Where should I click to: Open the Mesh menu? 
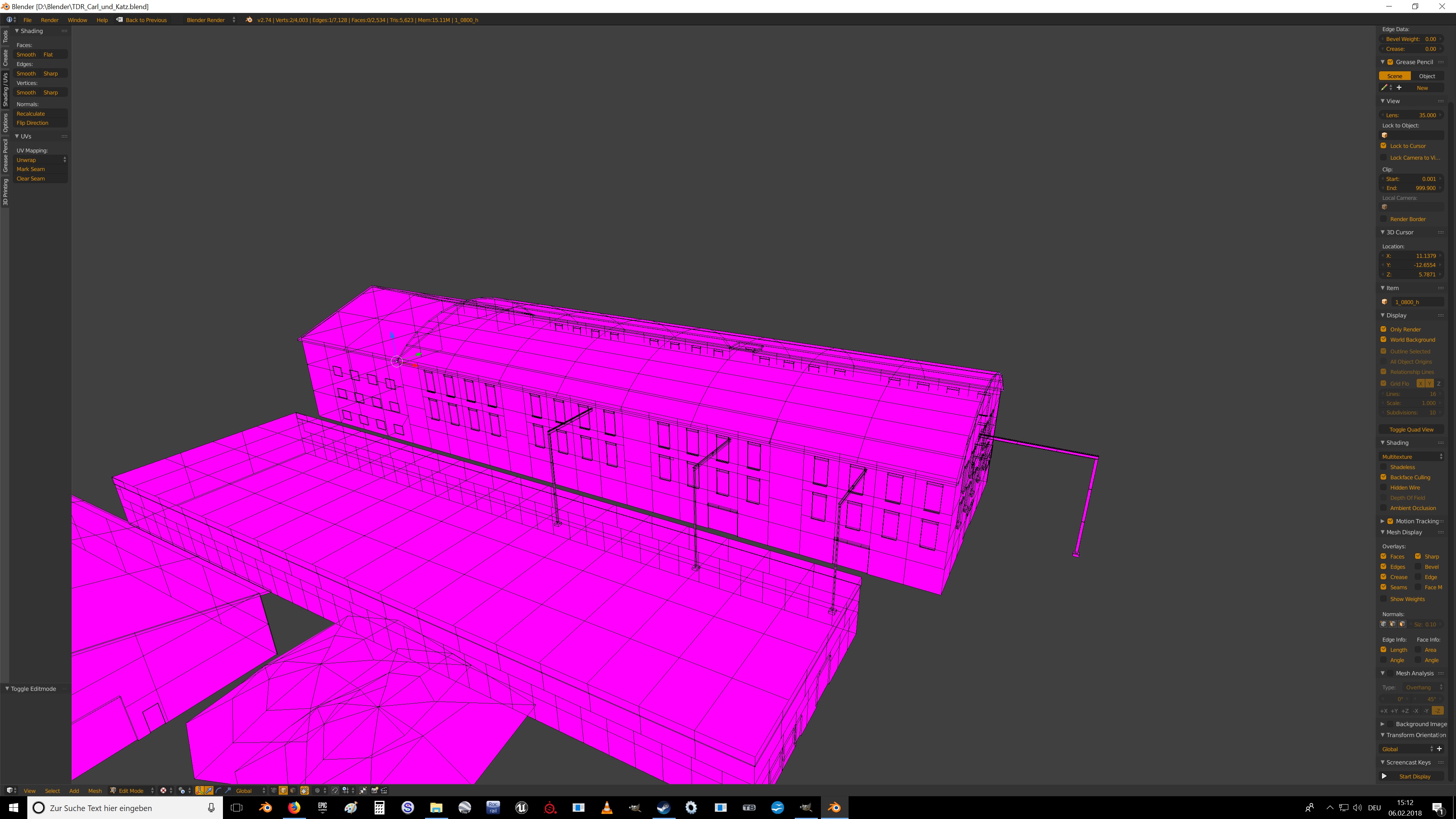pyautogui.click(x=95, y=791)
